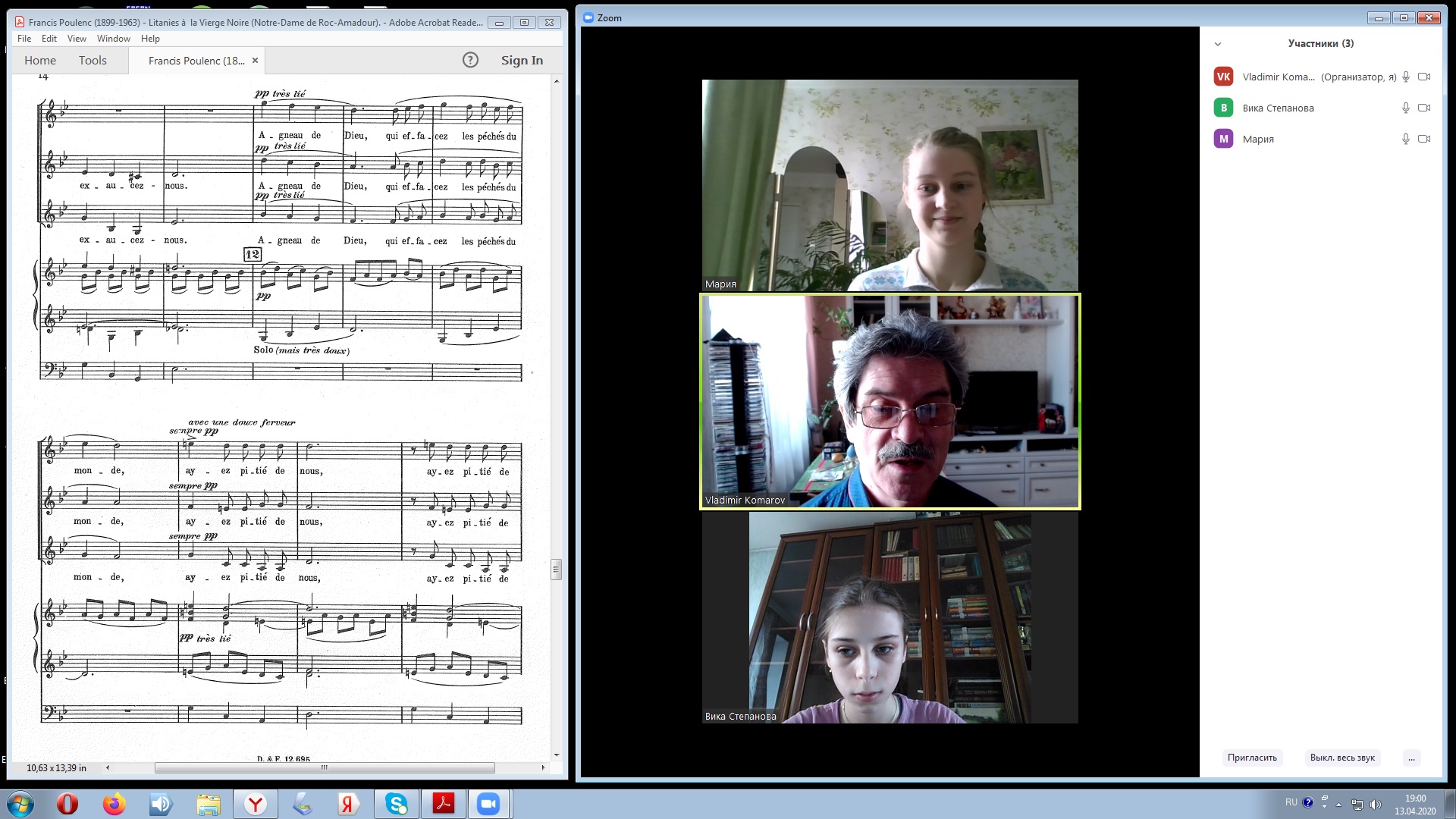
Task: Select Vladimir Komarov's video tile
Action: coord(890,402)
